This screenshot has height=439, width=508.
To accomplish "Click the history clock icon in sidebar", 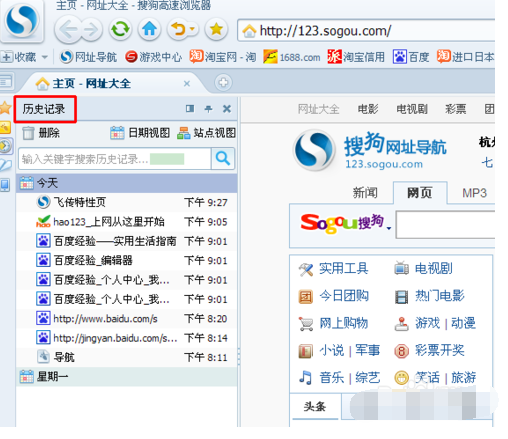I will point(6,146).
